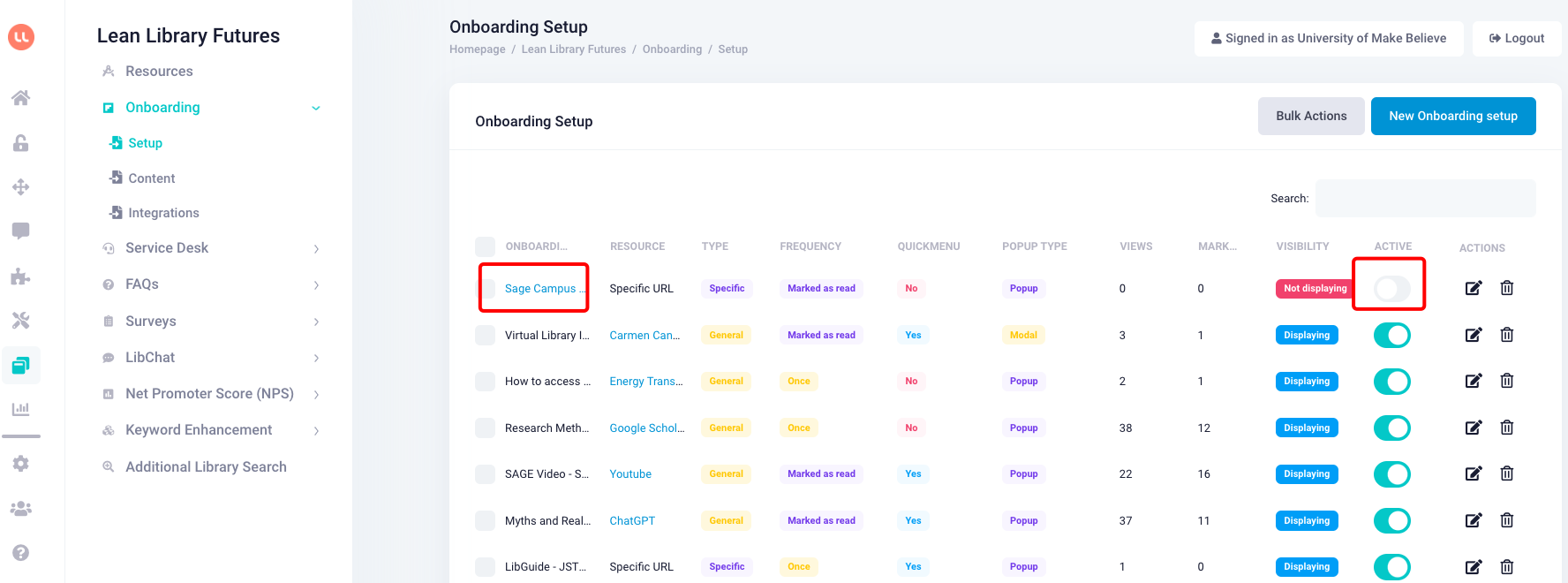1568x583 pixels.
Task: Check the Virtual Library row checkbox
Action: [485, 335]
